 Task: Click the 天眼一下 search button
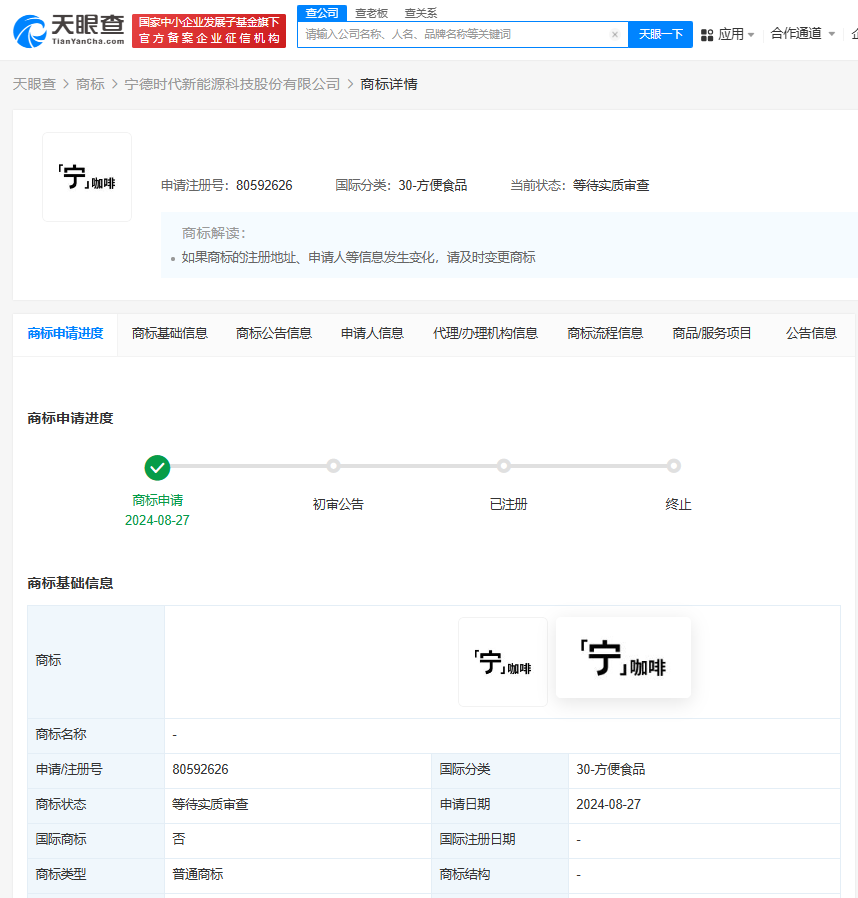[660, 34]
